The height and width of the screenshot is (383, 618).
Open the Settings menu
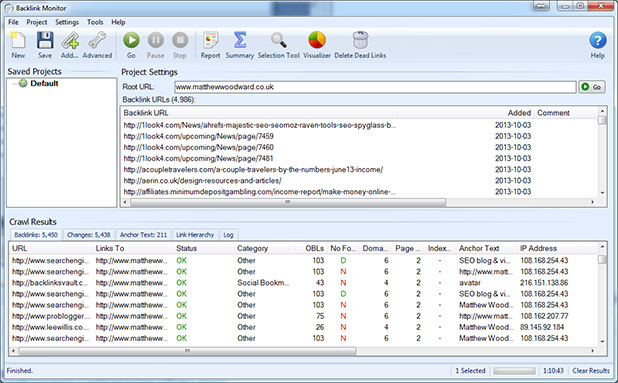coord(67,22)
